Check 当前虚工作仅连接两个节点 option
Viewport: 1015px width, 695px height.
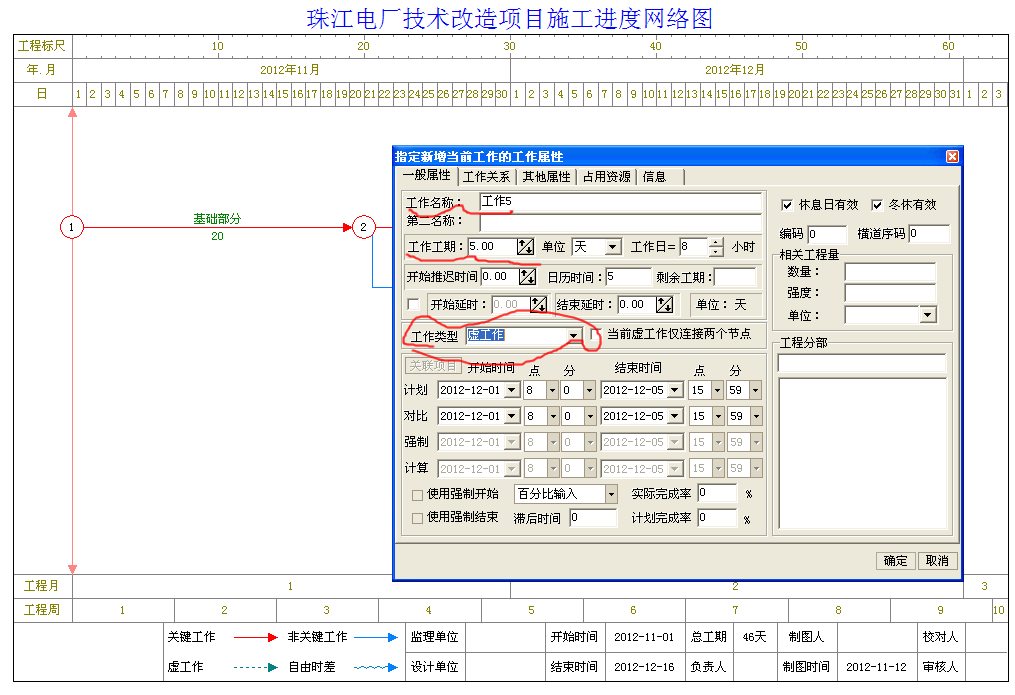(x=595, y=334)
